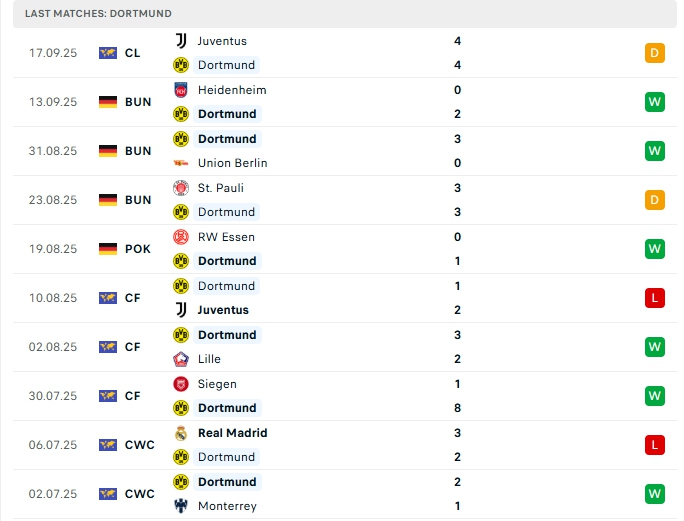Click the Union Berlin club crest
This screenshot has width=684, height=521.
tap(181, 163)
